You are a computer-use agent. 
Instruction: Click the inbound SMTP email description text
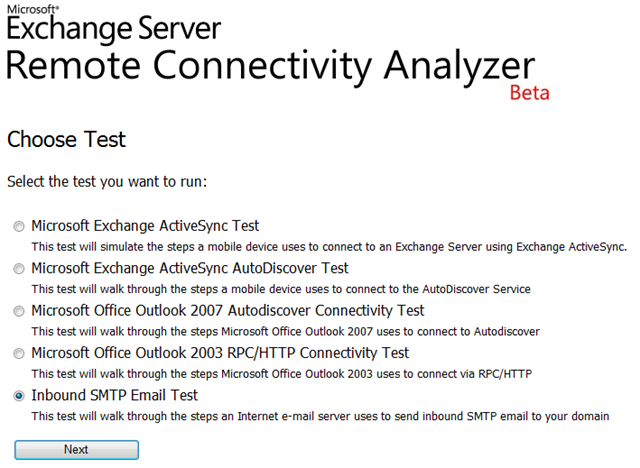(x=320, y=417)
